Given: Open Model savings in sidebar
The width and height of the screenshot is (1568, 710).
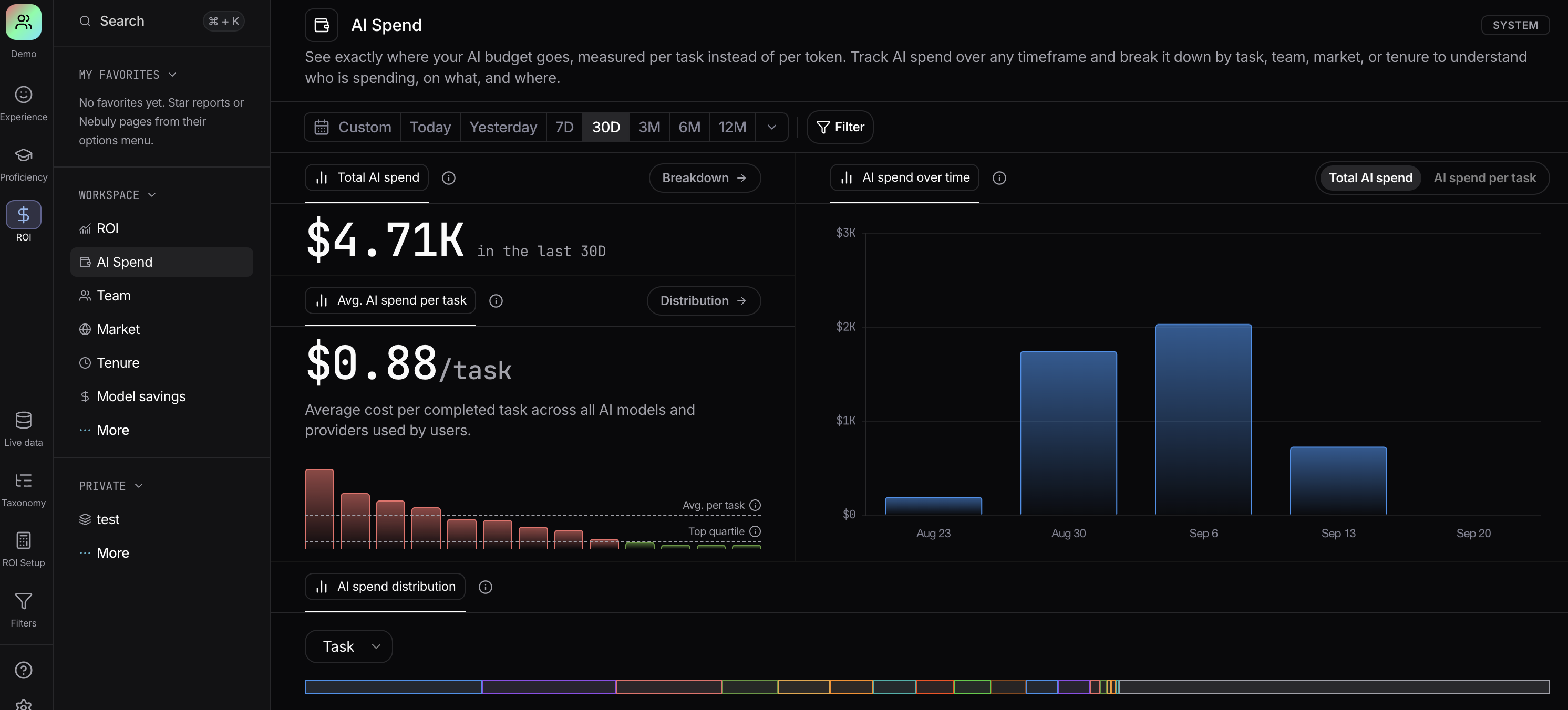Looking at the screenshot, I should coord(161,396).
